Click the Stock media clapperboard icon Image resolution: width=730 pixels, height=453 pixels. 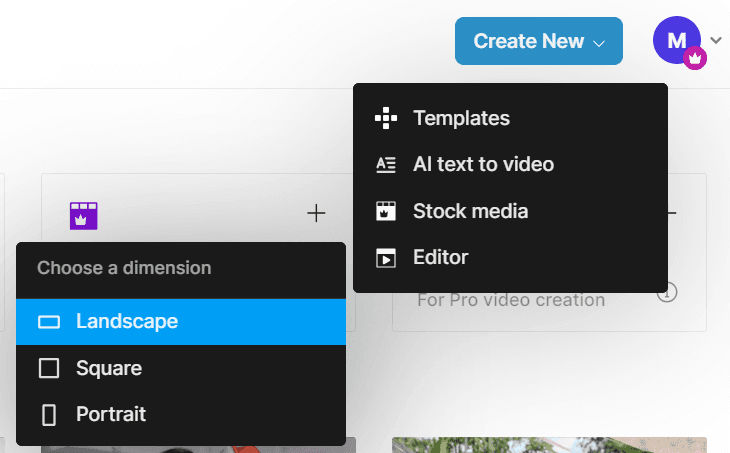click(386, 211)
